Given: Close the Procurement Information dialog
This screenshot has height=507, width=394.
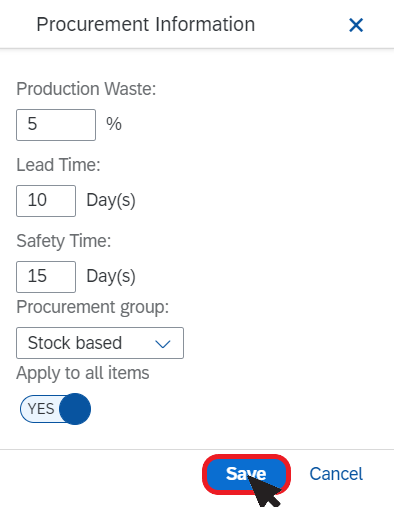Looking at the screenshot, I should (x=356, y=25).
